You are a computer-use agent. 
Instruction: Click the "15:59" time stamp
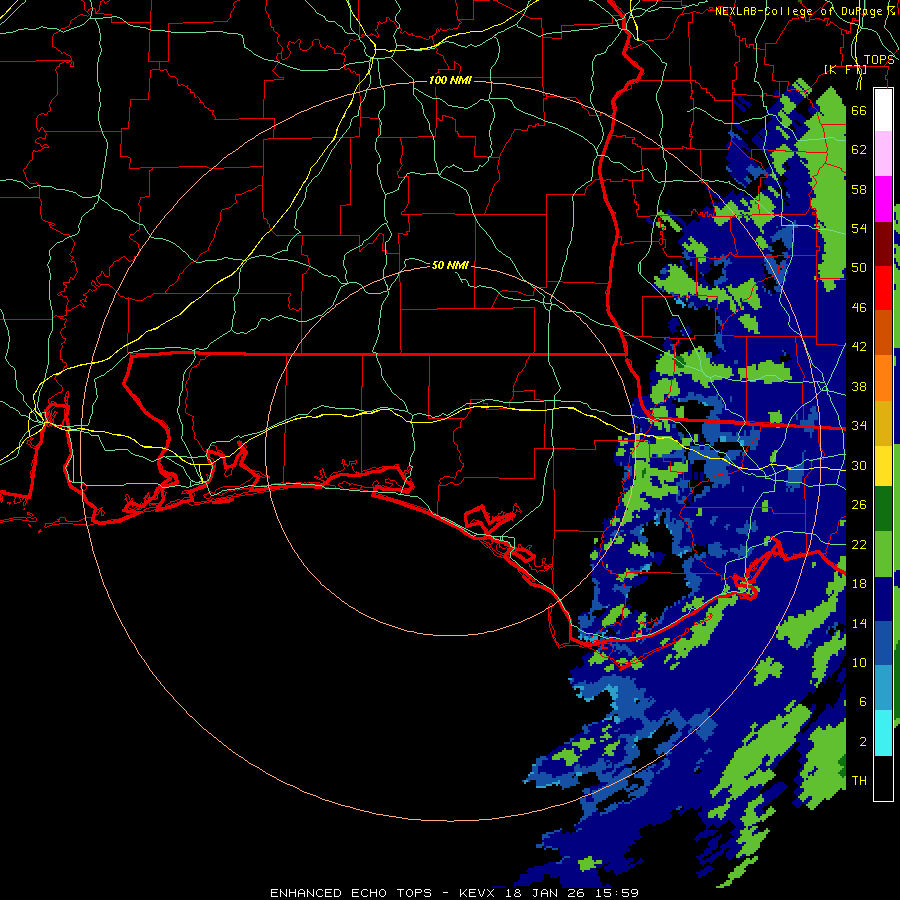click(617, 893)
